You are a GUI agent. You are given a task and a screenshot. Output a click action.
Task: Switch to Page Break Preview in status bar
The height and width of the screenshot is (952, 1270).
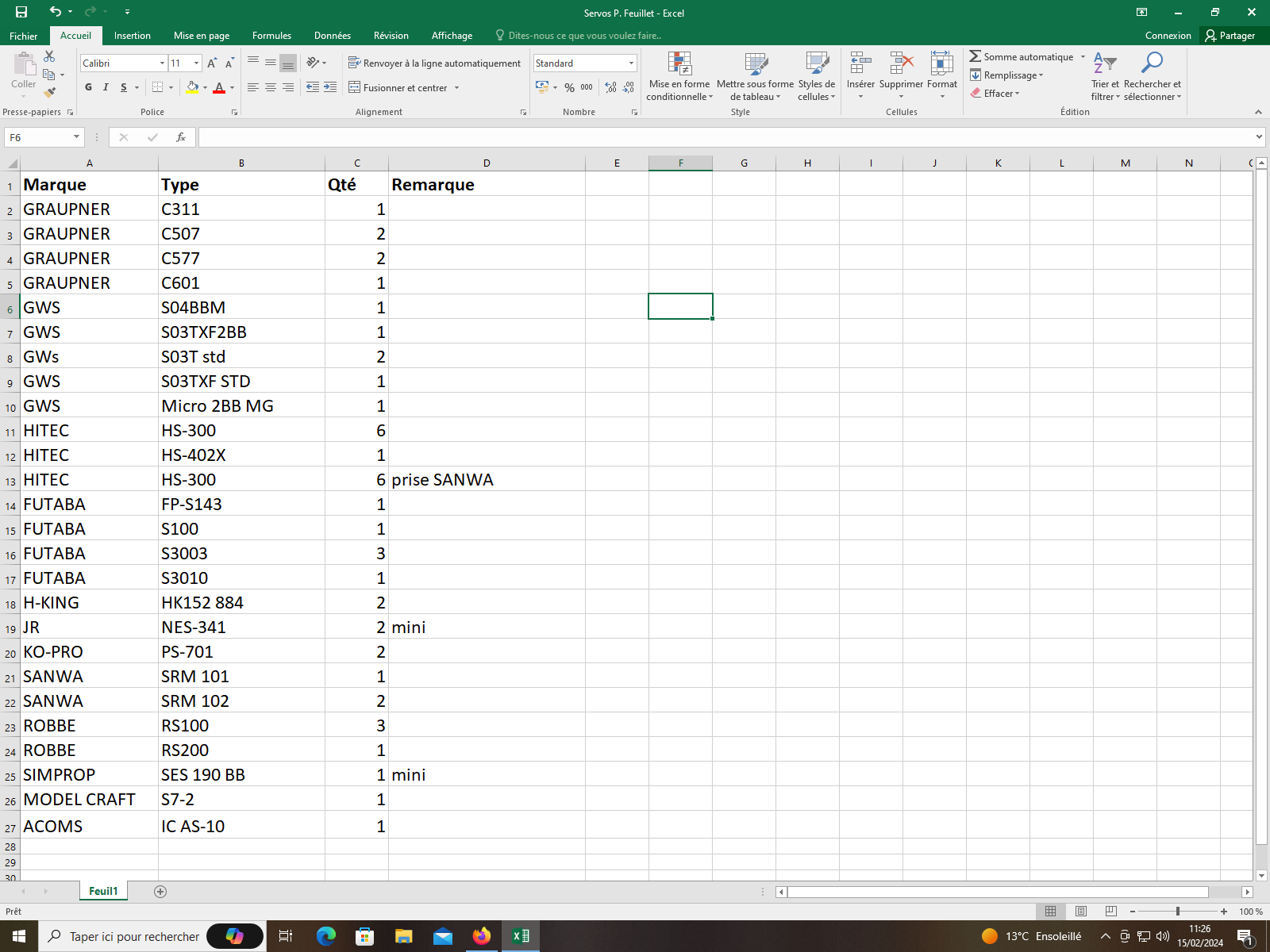tap(1111, 912)
